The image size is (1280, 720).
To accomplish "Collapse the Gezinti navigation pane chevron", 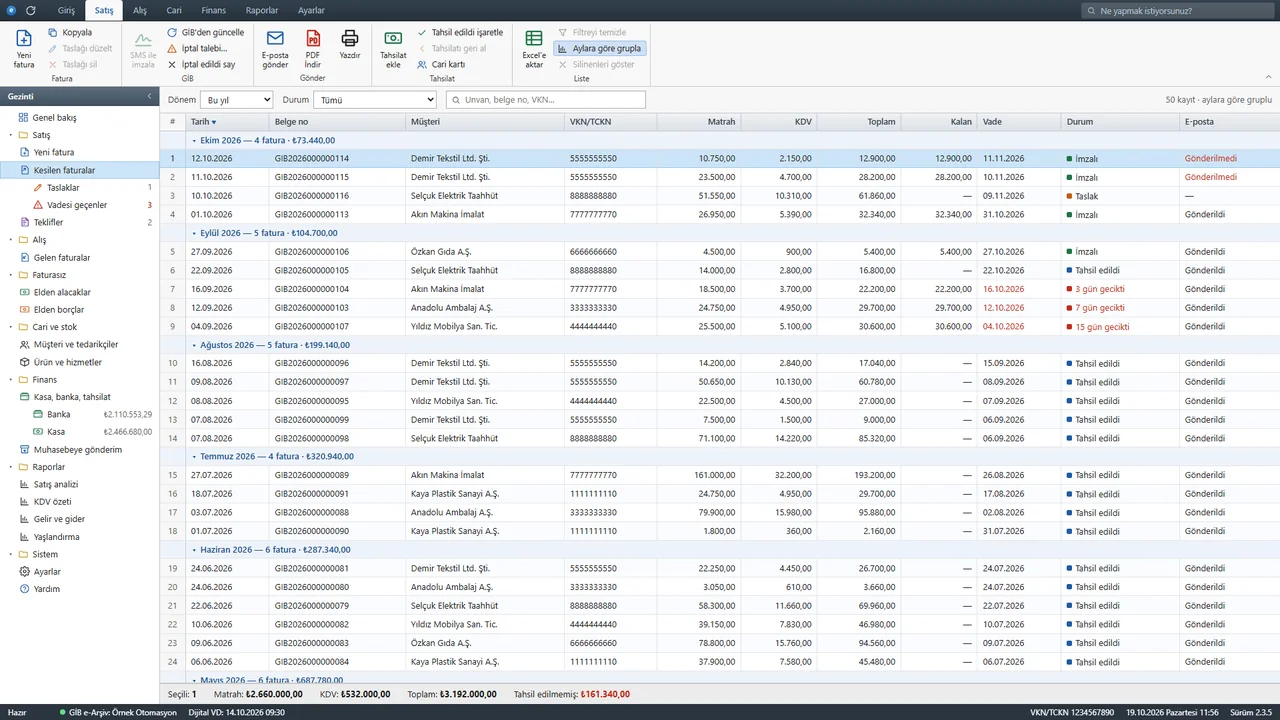I will coord(149,96).
